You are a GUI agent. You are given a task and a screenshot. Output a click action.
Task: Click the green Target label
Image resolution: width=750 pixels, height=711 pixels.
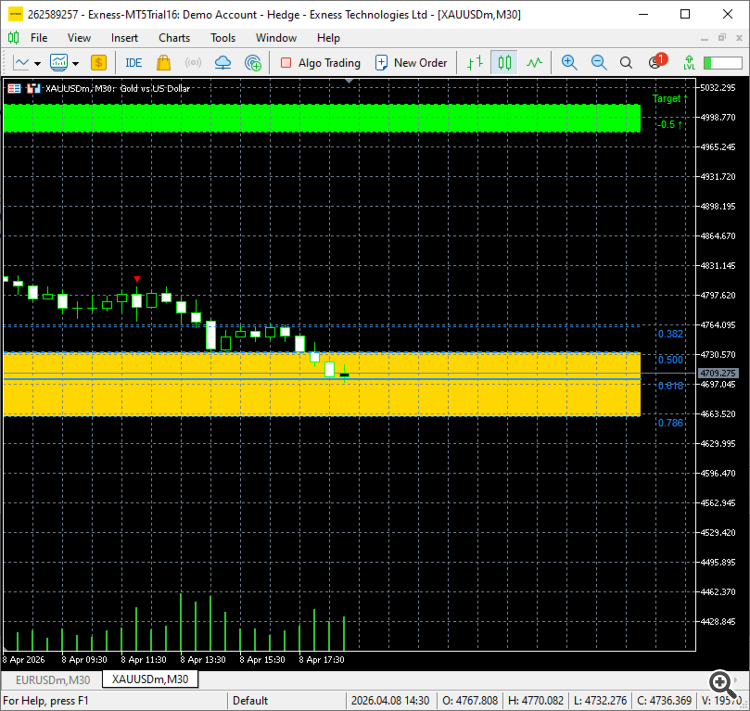point(670,99)
